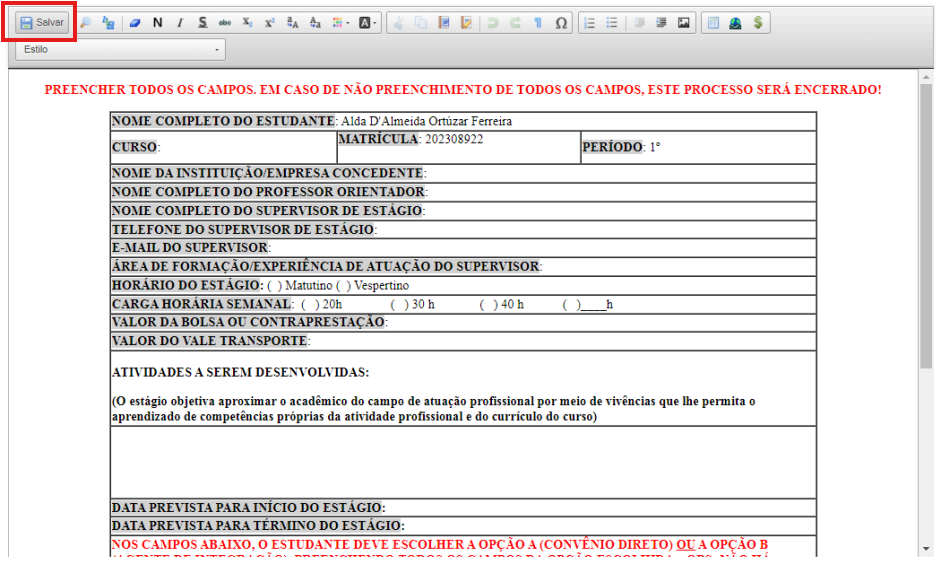
Task: Click the redo arrow
Action: (515, 23)
